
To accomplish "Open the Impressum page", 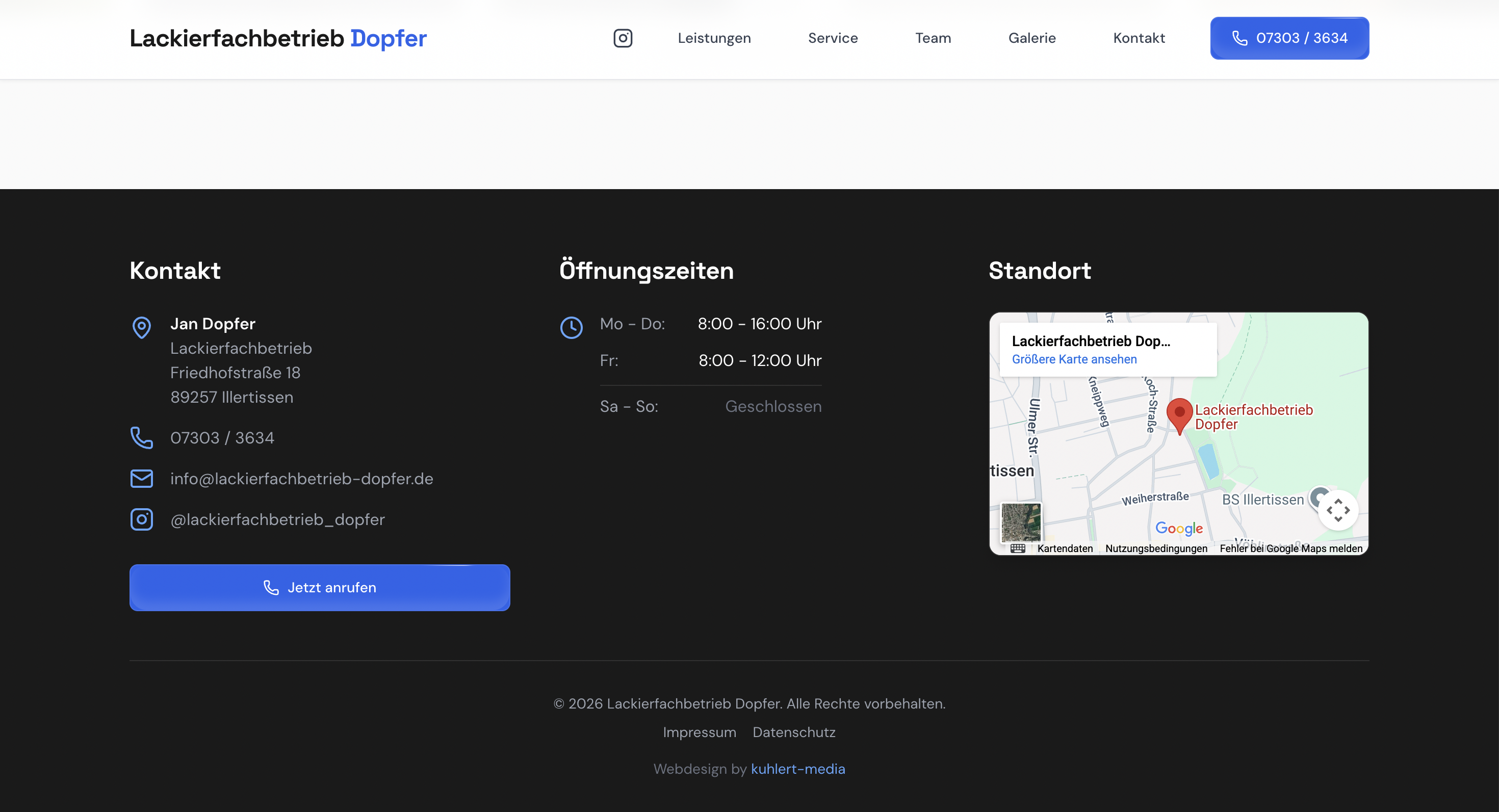I will pyautogui.click(x=700, y=732).
